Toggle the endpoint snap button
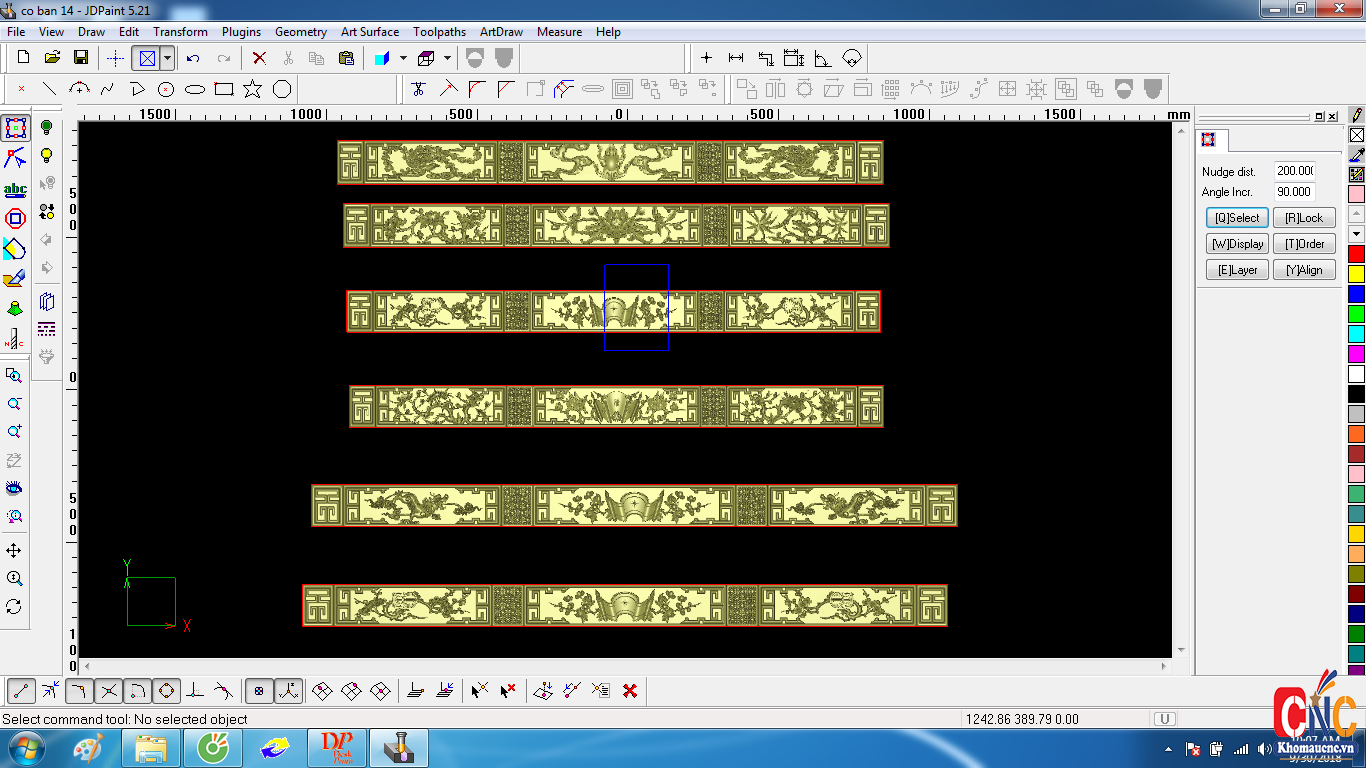1366x768 pixels. tap(22, 690)
